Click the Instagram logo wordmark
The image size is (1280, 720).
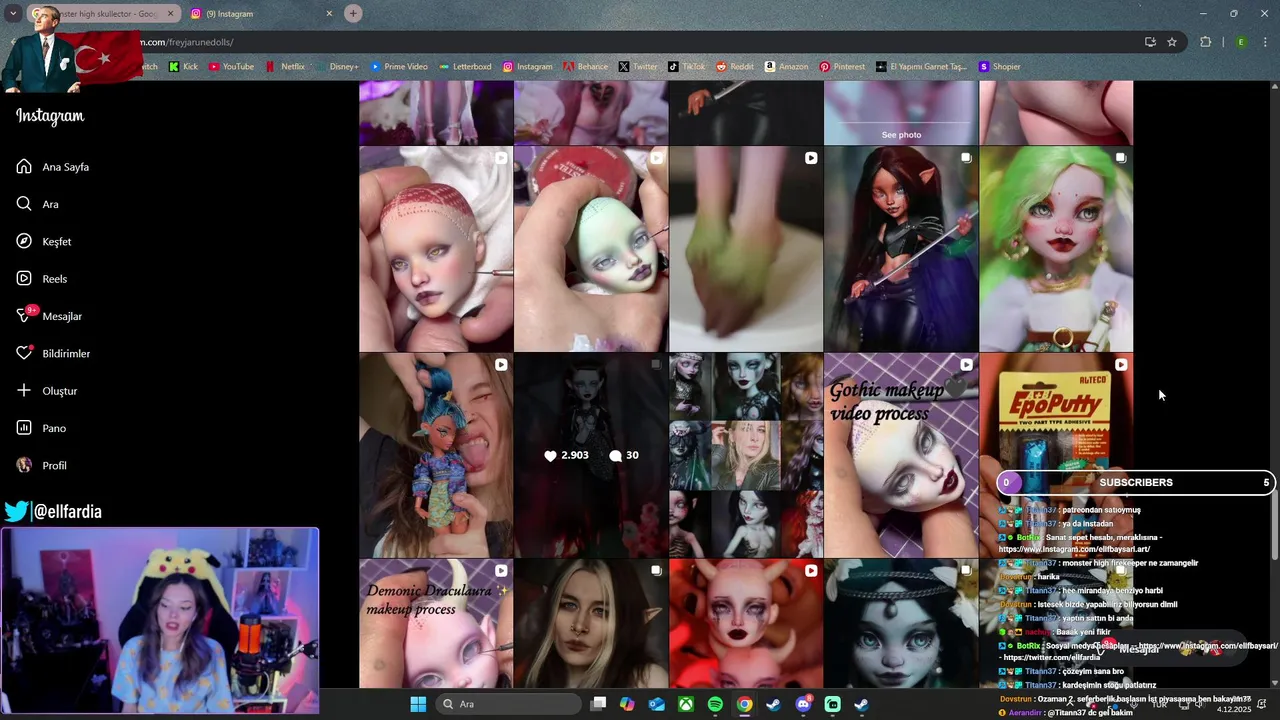tap(50, 116)
